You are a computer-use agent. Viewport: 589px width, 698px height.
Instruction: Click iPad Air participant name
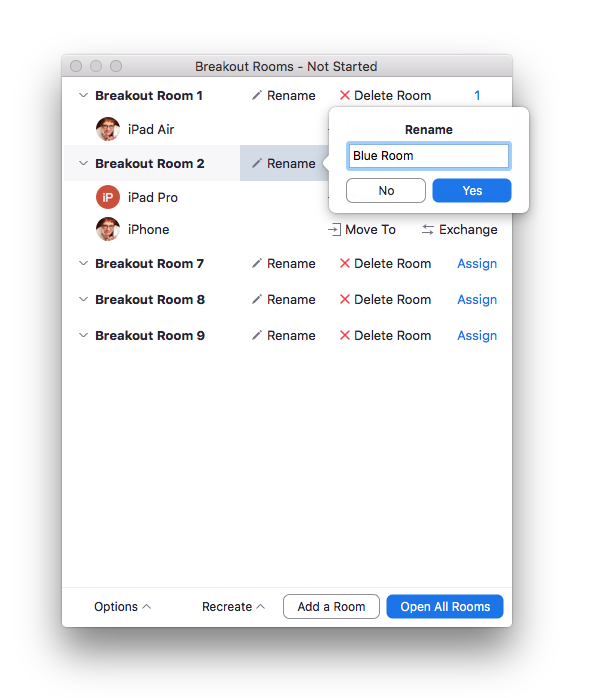[151, 129]
